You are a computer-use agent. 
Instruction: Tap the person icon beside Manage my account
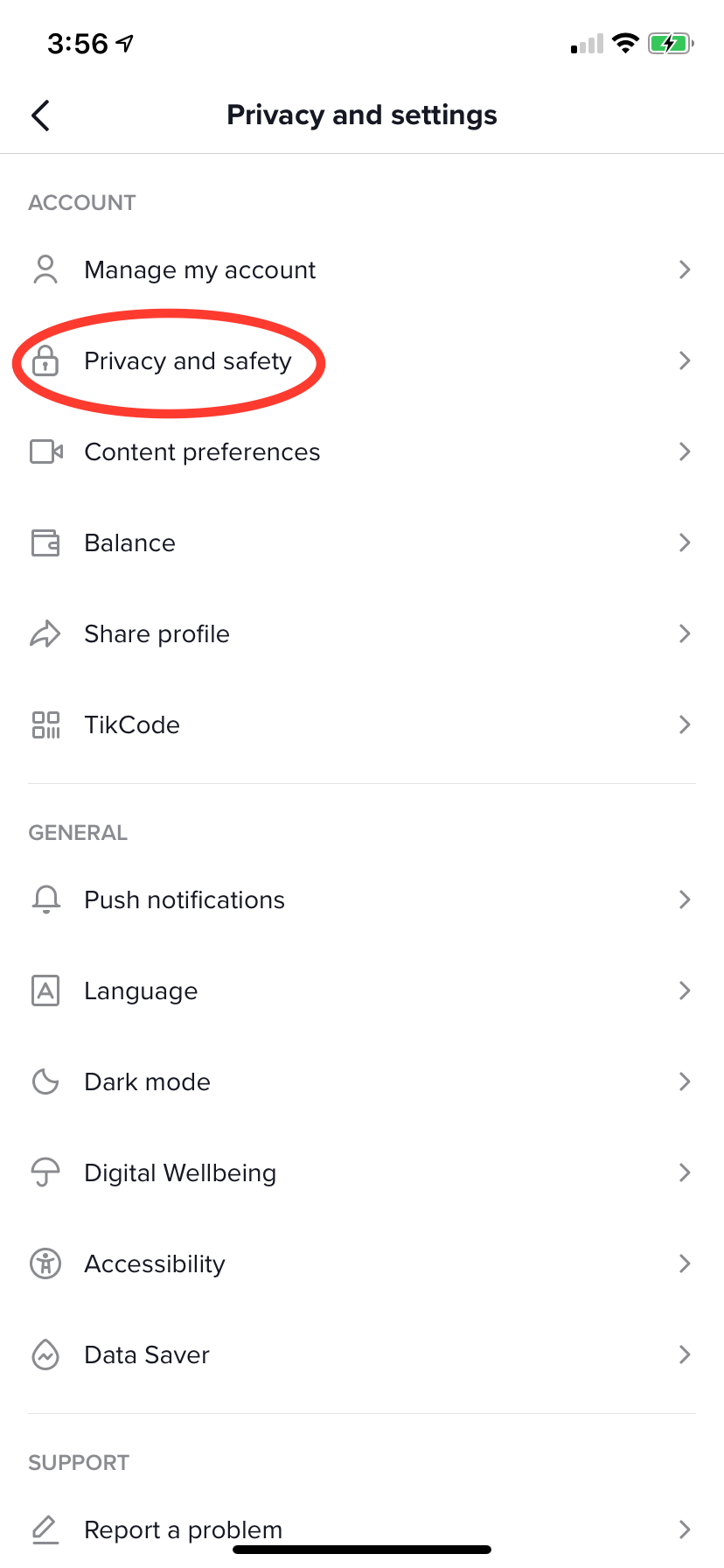click(x=45, y=269)
